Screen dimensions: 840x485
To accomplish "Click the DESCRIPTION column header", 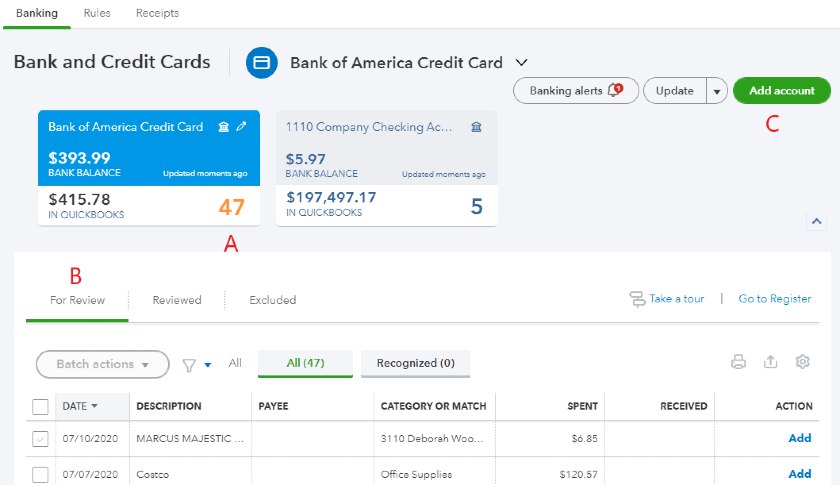I will [x=169, y=406].
